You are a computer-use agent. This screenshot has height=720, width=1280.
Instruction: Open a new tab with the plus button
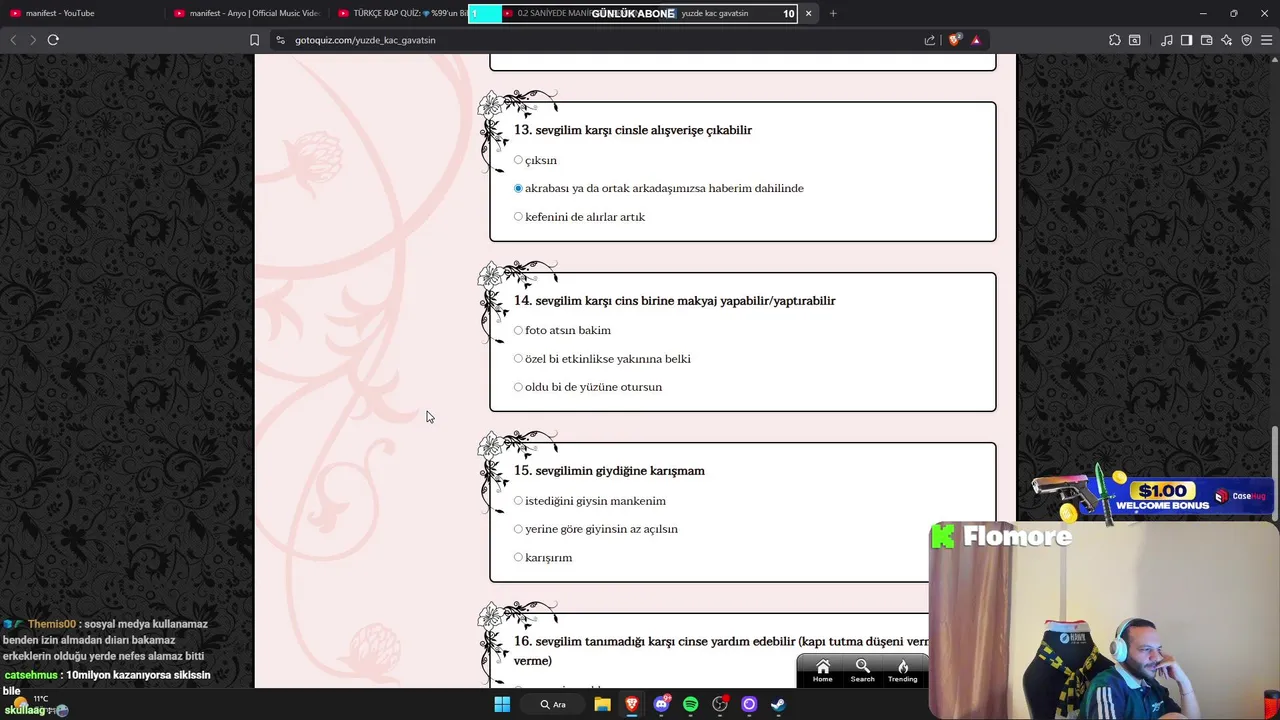point(833,13)
